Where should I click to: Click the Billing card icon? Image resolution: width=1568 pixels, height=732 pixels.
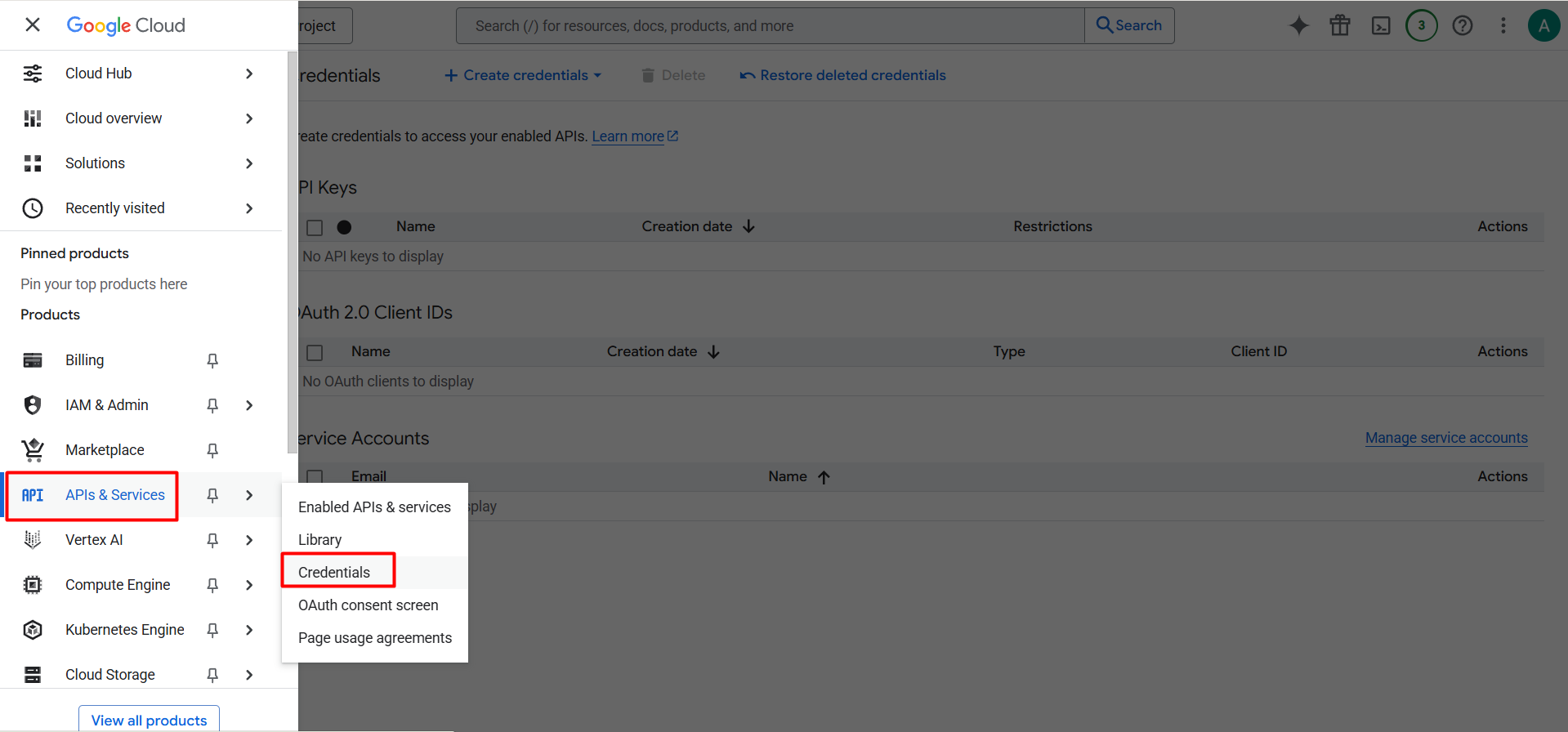point(33,360)
